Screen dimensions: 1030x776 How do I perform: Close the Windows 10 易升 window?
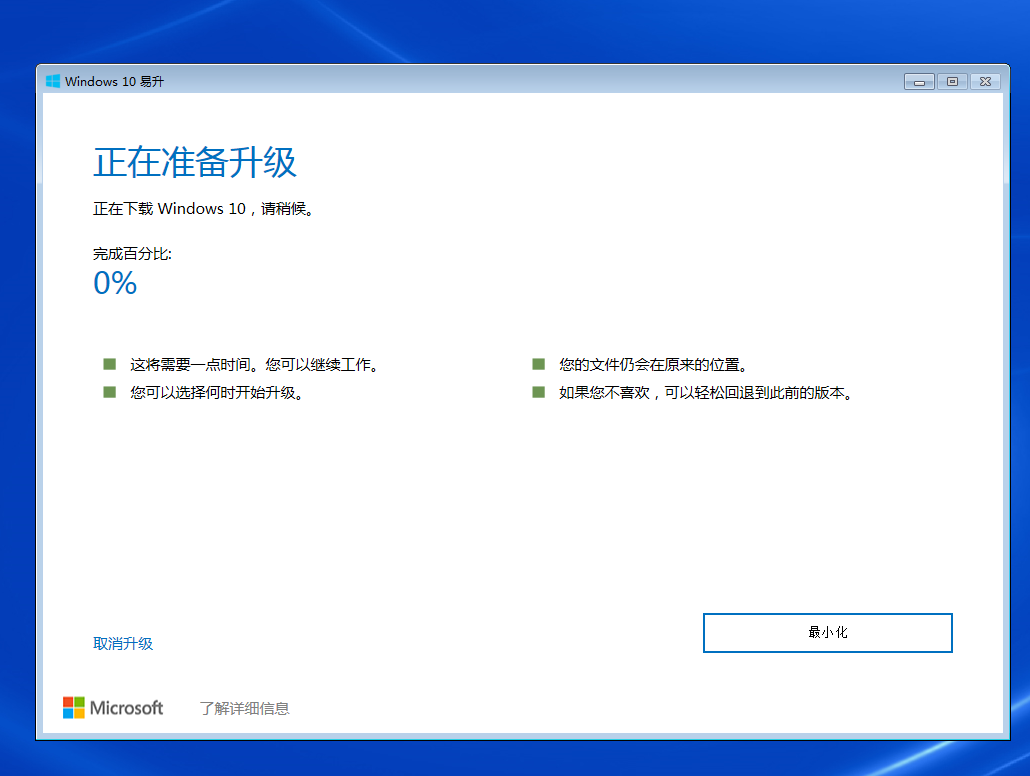tap(985, 81)
